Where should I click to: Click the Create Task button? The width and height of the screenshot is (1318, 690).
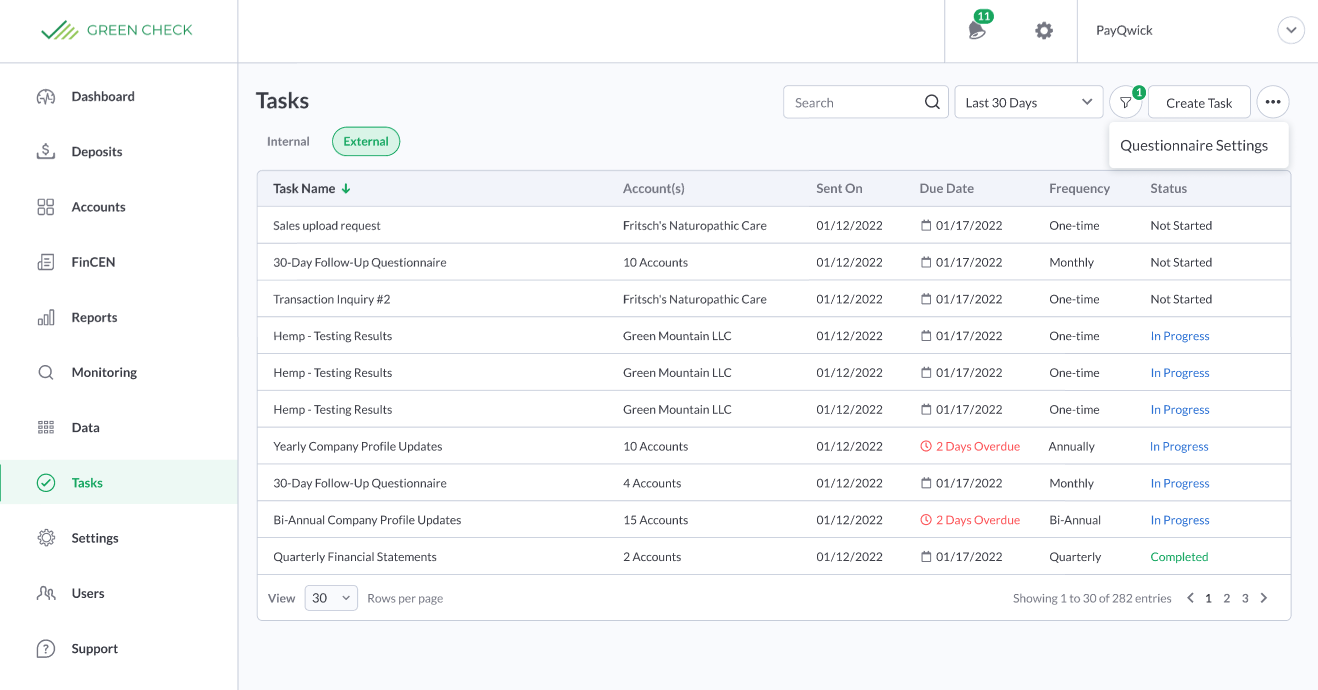coord(1199,101)
